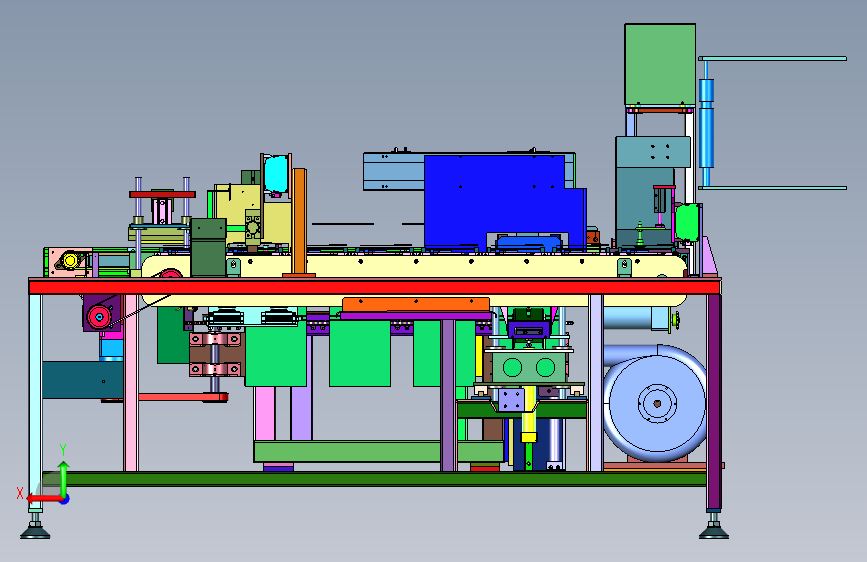This screenshot has width=867, height=562.
Task: Select the green hopper box at top right
Action: tap(660, 64)
